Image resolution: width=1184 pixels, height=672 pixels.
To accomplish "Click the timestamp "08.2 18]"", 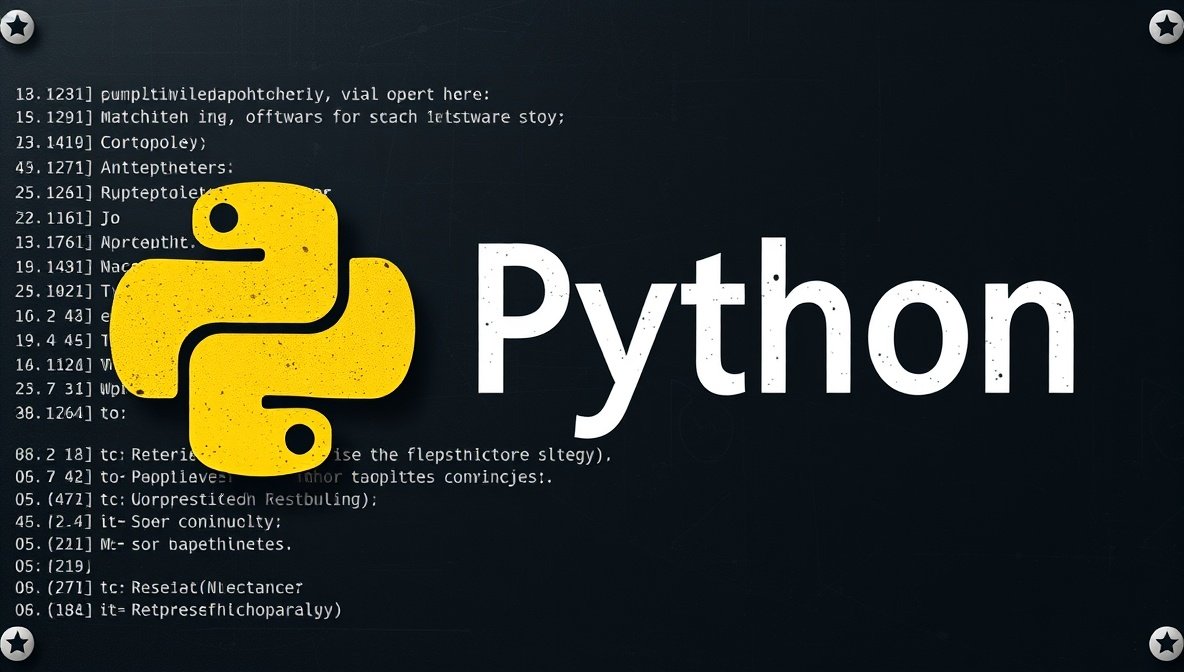I will coord(54,455).
